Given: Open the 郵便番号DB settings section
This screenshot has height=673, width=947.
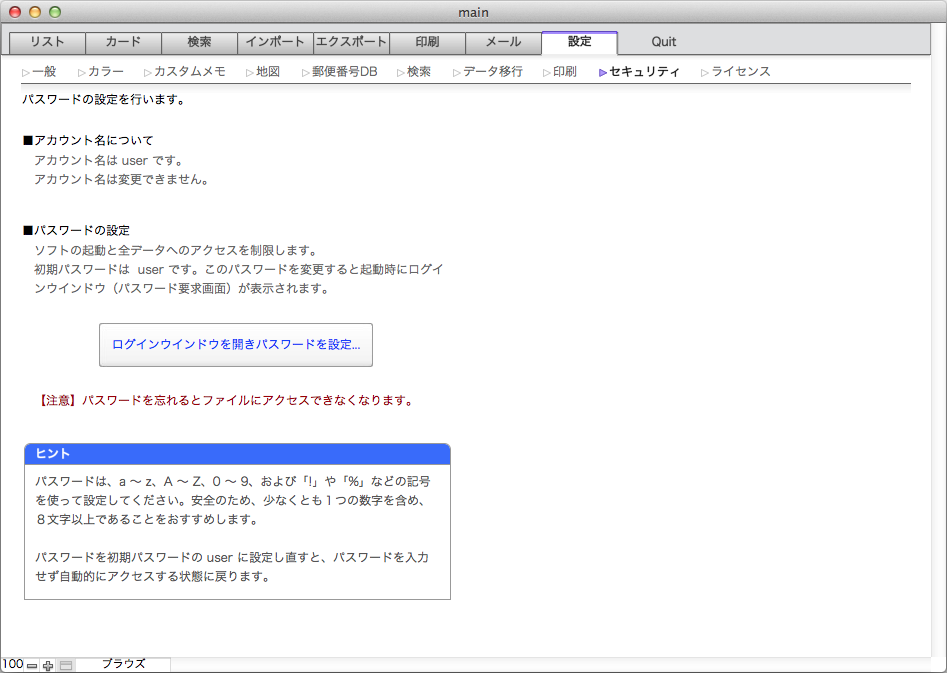Looking at the screenshot, I should coord(344,72).
